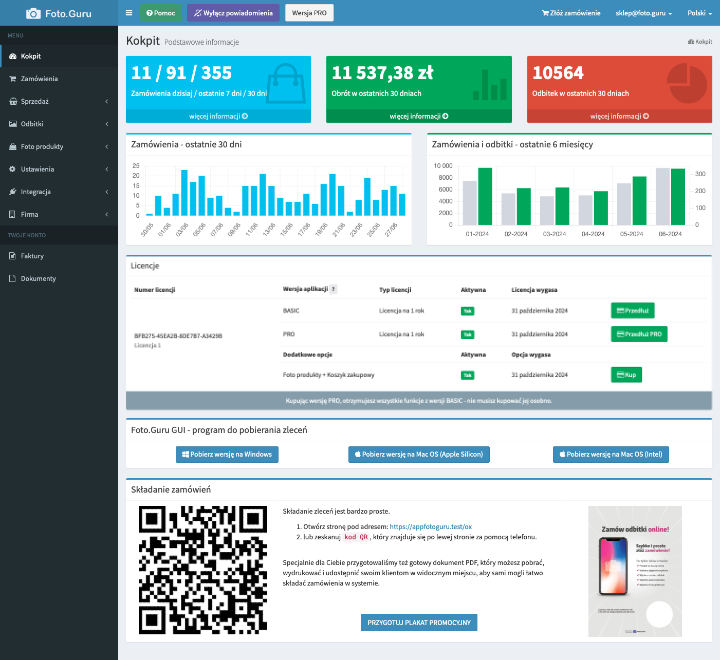Click więcej informacji on the Obrót card
Screen dimensions: 720x660
(x=419, y=116)
